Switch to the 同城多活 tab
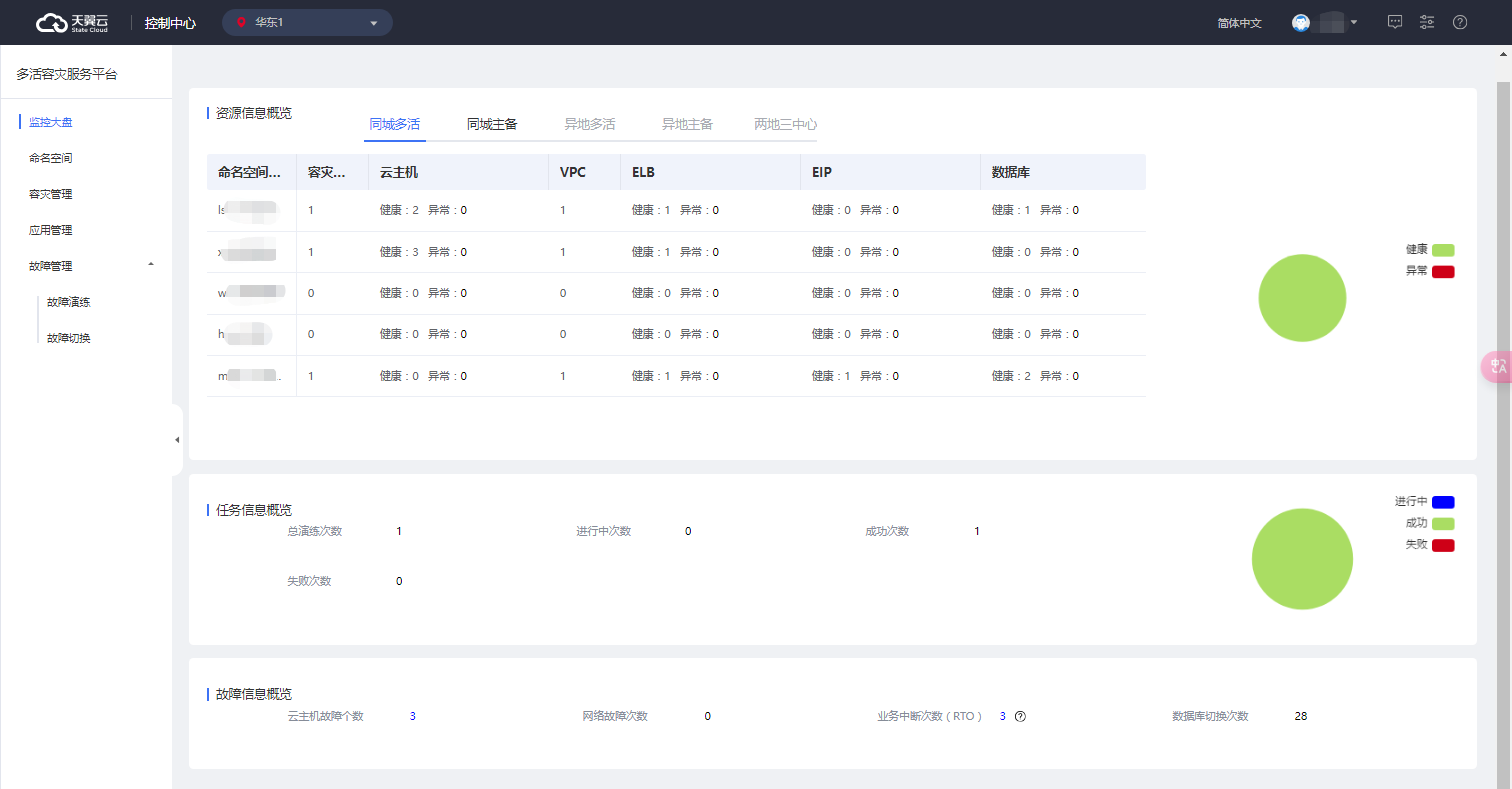This screenshot has height=789, width=1512. (394, 125)
